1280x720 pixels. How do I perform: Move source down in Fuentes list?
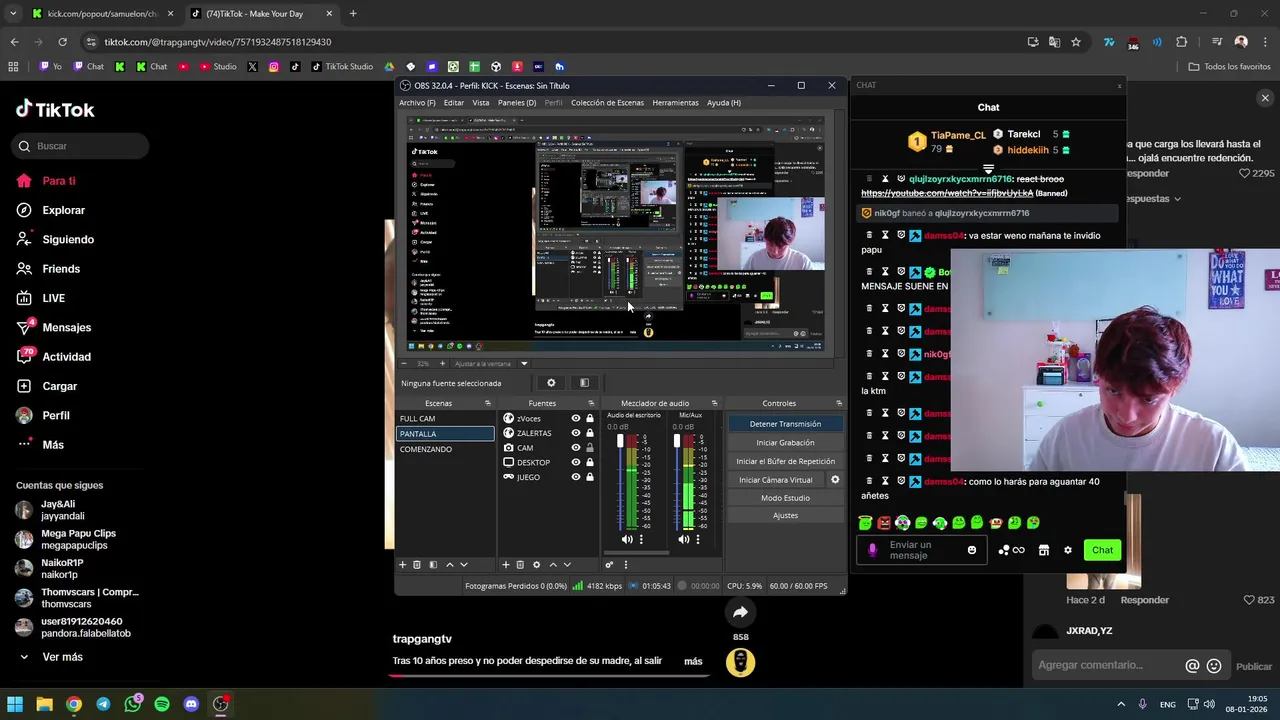pyautogui.click(x=567, y=565)
